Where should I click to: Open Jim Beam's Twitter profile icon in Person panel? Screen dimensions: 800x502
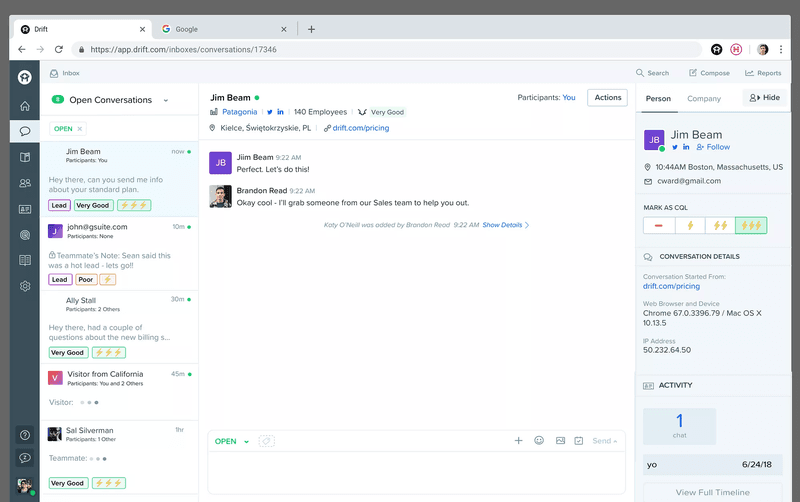coord(674,147)
